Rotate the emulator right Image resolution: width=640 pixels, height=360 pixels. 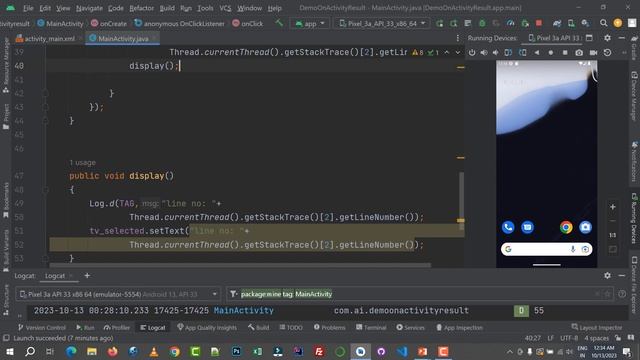[x=522, y=53]
